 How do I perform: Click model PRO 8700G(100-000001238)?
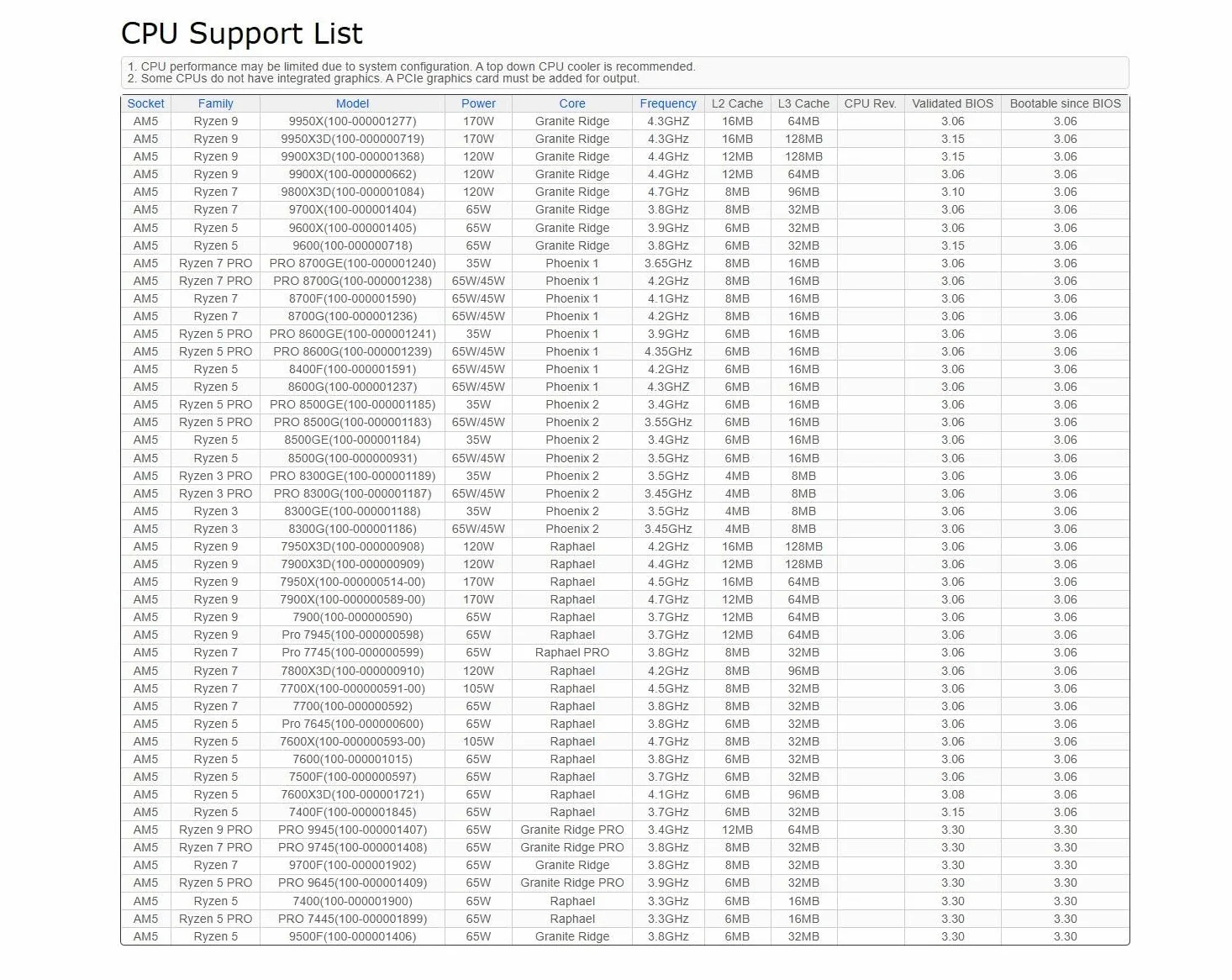coord(352,281)
